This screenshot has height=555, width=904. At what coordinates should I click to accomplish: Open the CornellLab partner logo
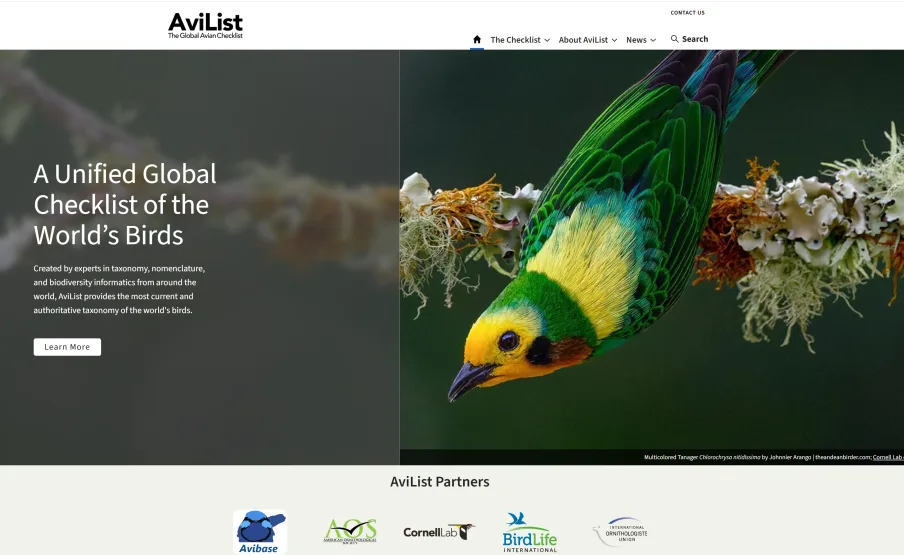coord(439,532)
